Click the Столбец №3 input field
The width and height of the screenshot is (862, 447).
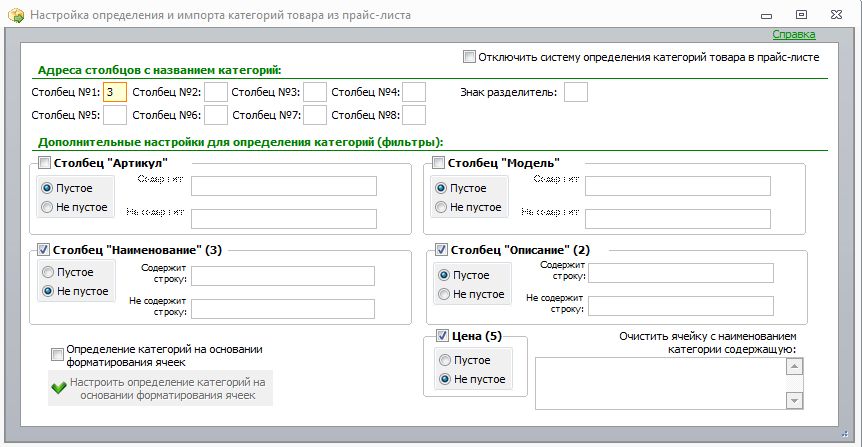[315, 92]
